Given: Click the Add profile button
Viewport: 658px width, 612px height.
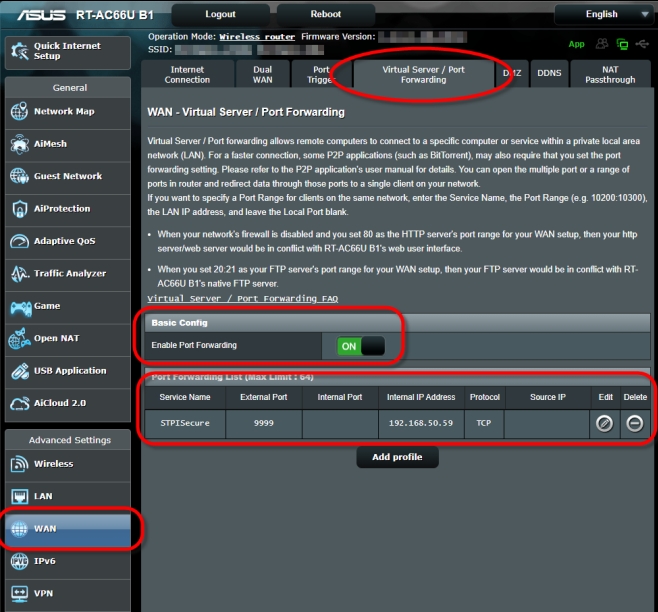Looking at the screenshot, I should click(397, 457).
